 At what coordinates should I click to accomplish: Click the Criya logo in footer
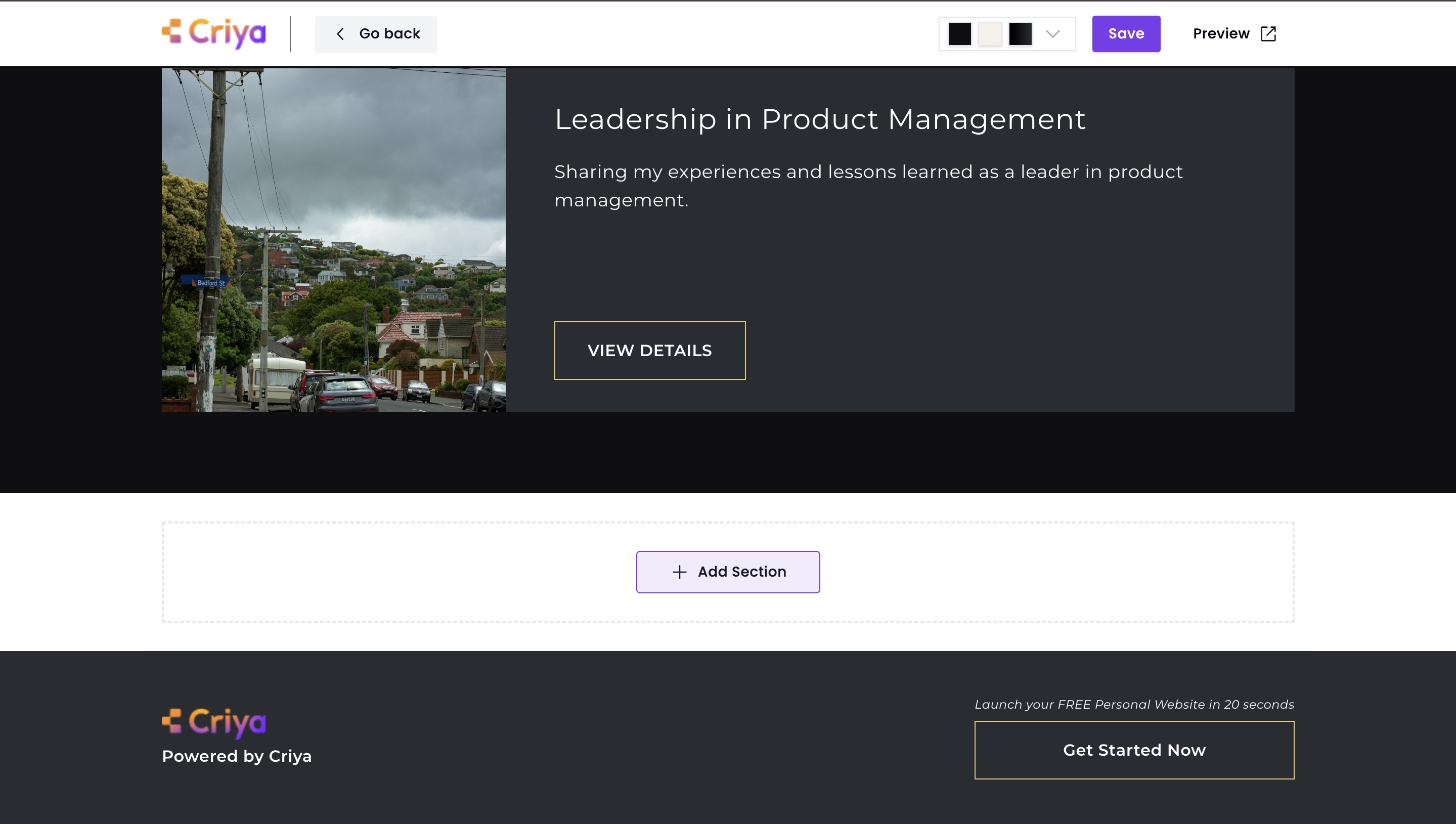[213, 723]
